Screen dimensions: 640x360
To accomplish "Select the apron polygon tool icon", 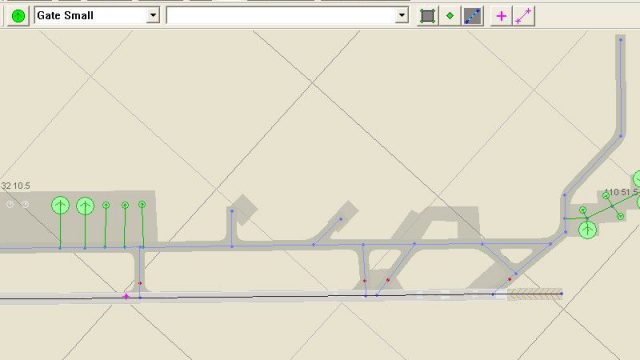I will 427,16.
